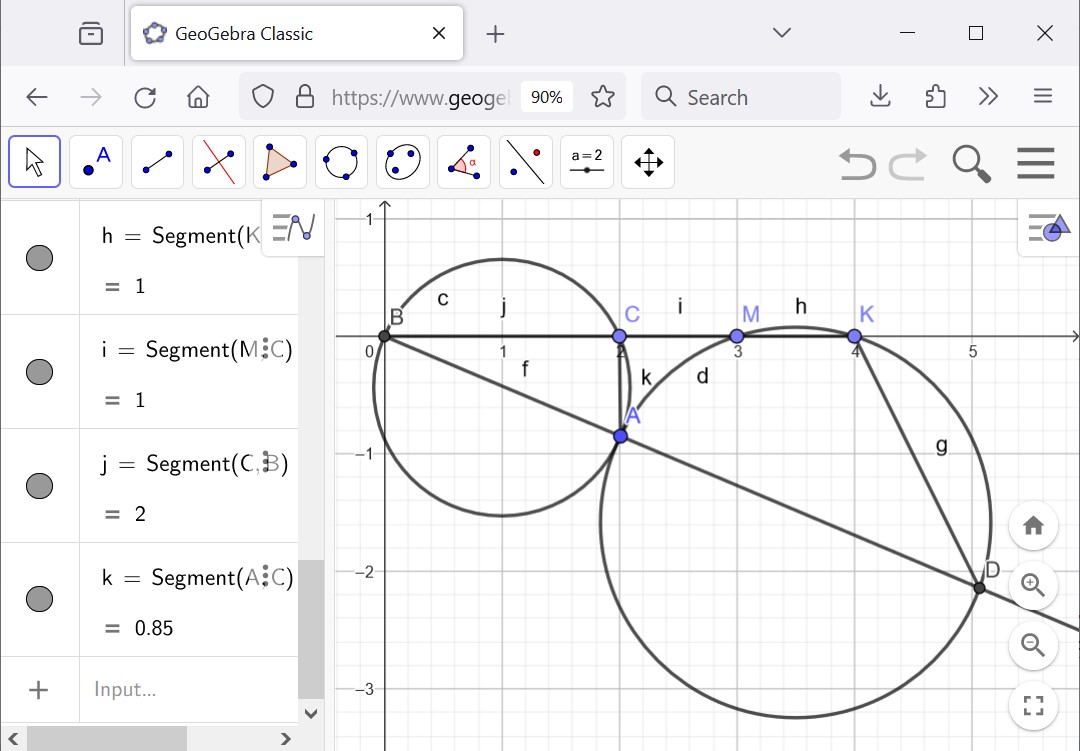Toggle visibility of segment j

[39, 486]
